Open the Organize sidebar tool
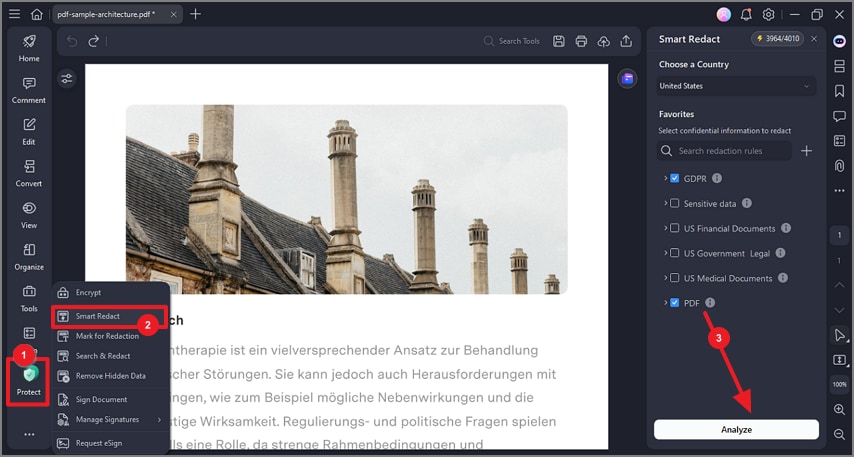 click(29, 257)
